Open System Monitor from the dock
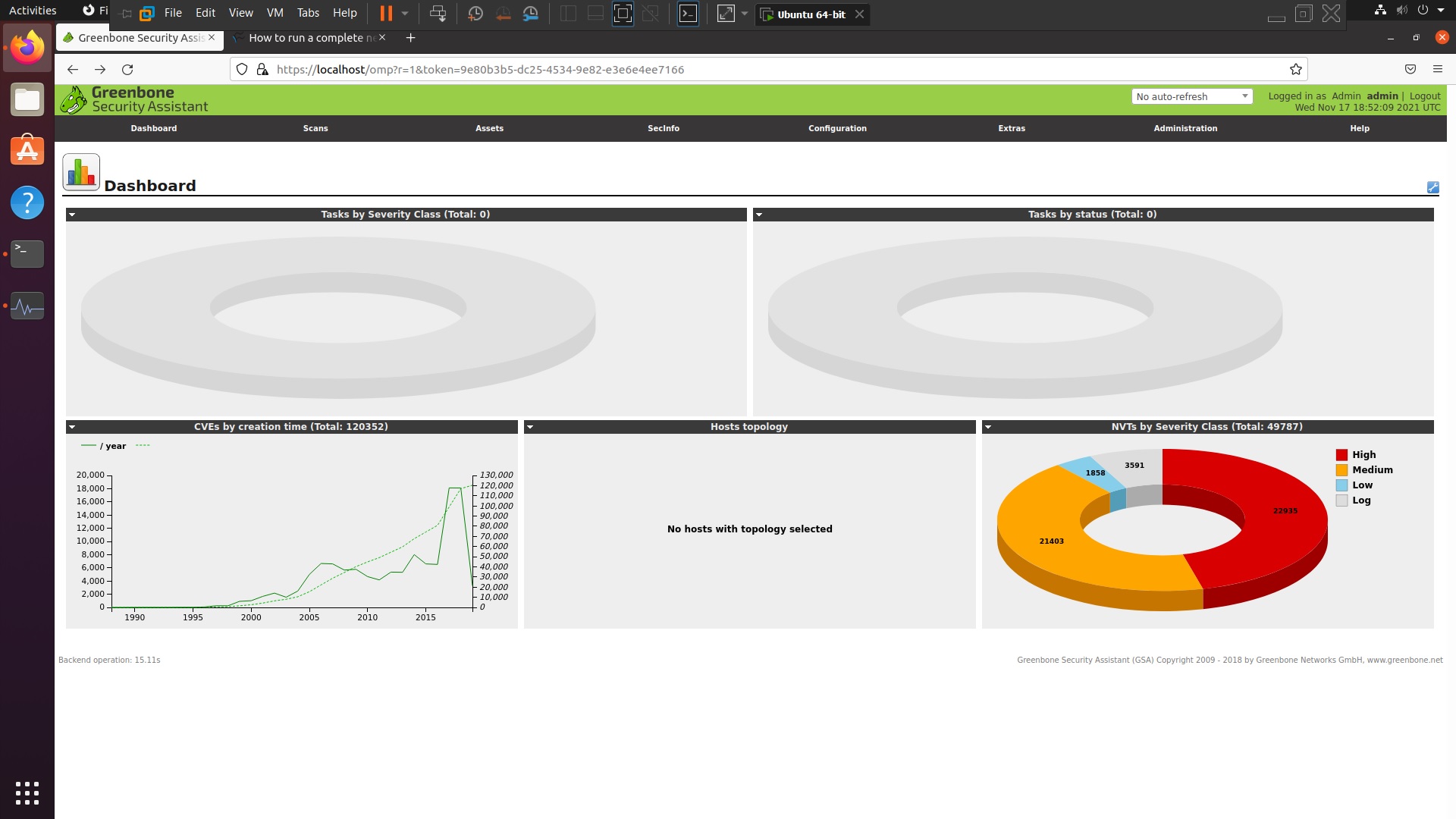 coord(27,306)
